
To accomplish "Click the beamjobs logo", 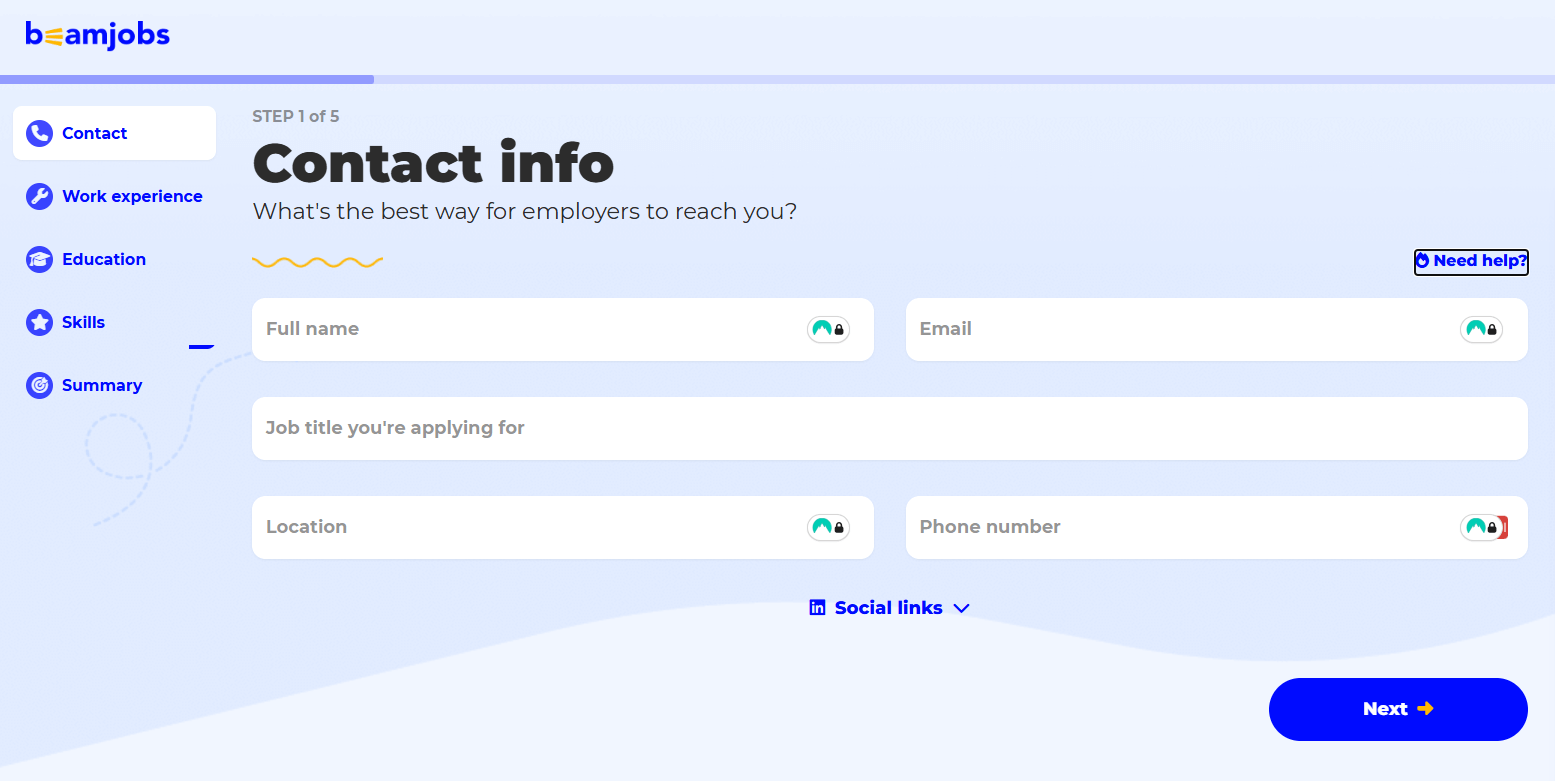I will [97, 35].
